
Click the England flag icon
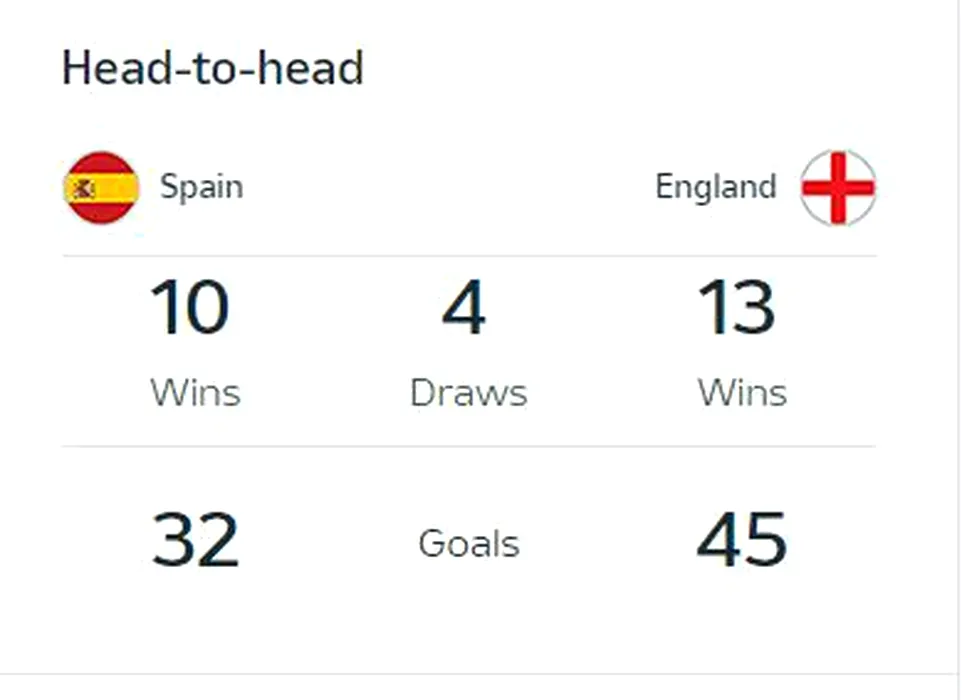838,188
